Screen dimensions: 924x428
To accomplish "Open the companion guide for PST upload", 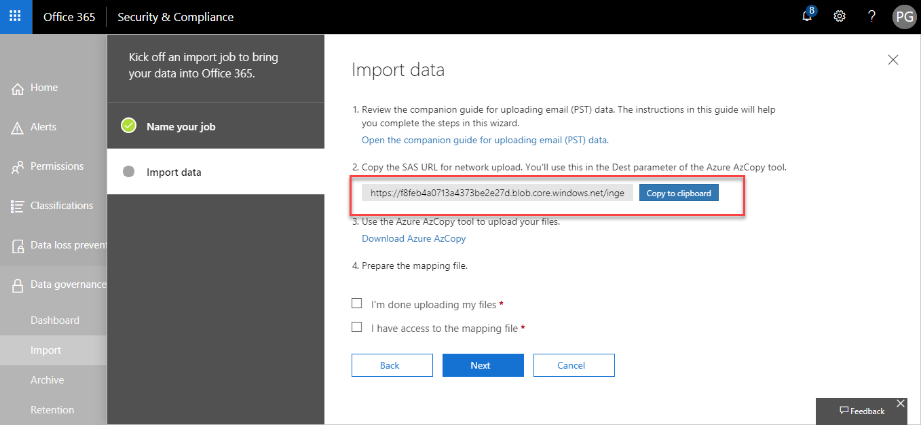I will 485,140.
